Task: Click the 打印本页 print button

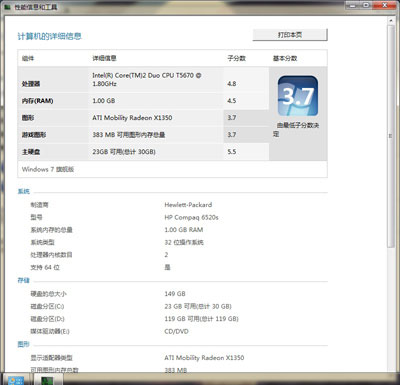Action: click(x=290, y=35)
